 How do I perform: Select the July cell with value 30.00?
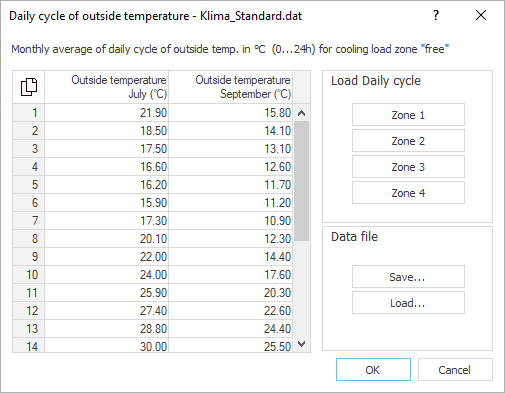point(106,345)
